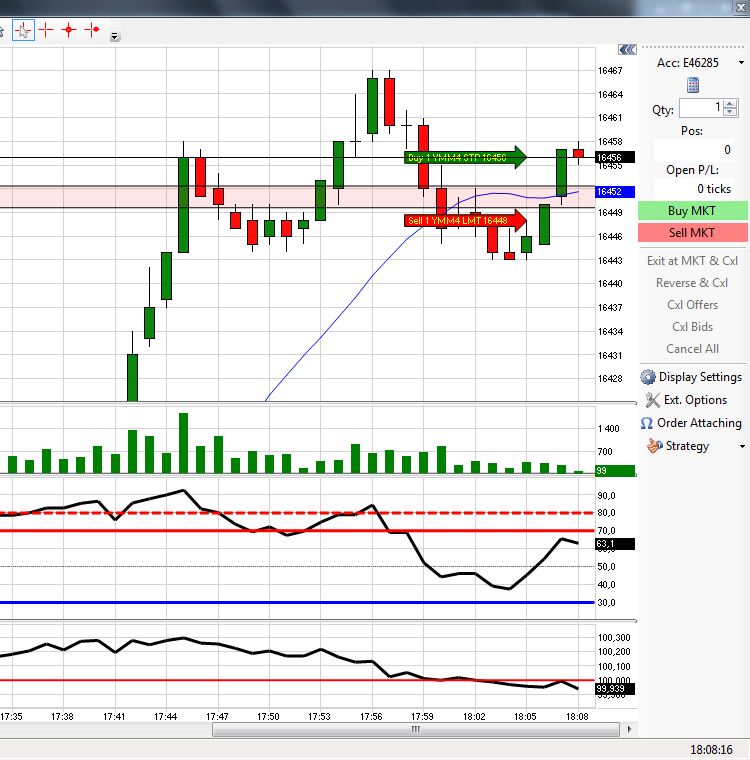
Task: Expand the account E46285 dropdown
Action: [x=741, y=63]
